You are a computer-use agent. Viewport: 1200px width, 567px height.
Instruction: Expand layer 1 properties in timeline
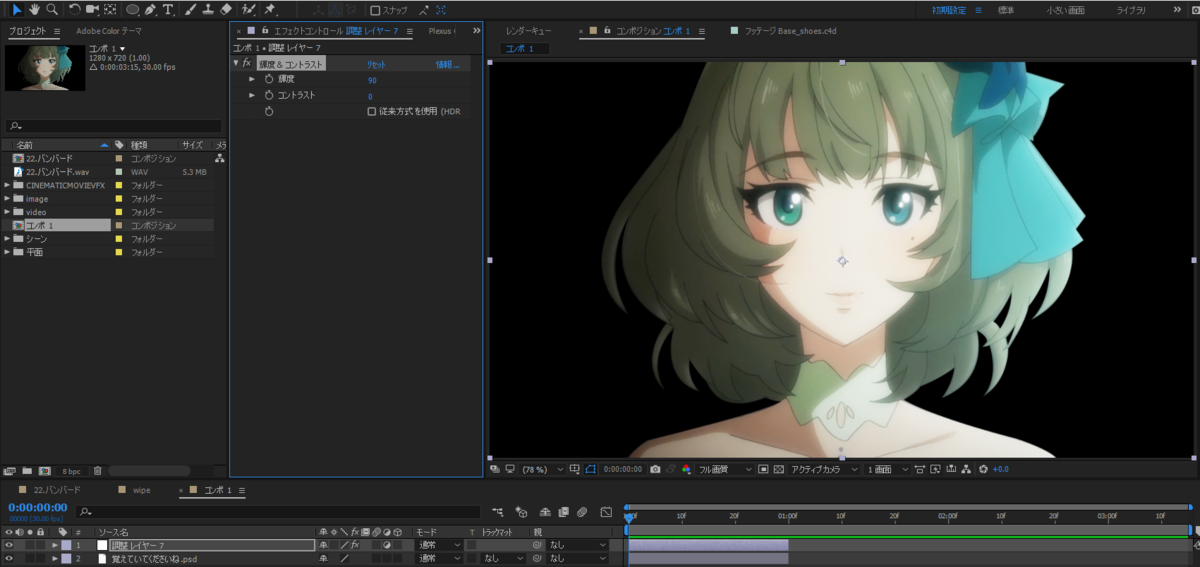pyautogui.click(x=55, y=545)
